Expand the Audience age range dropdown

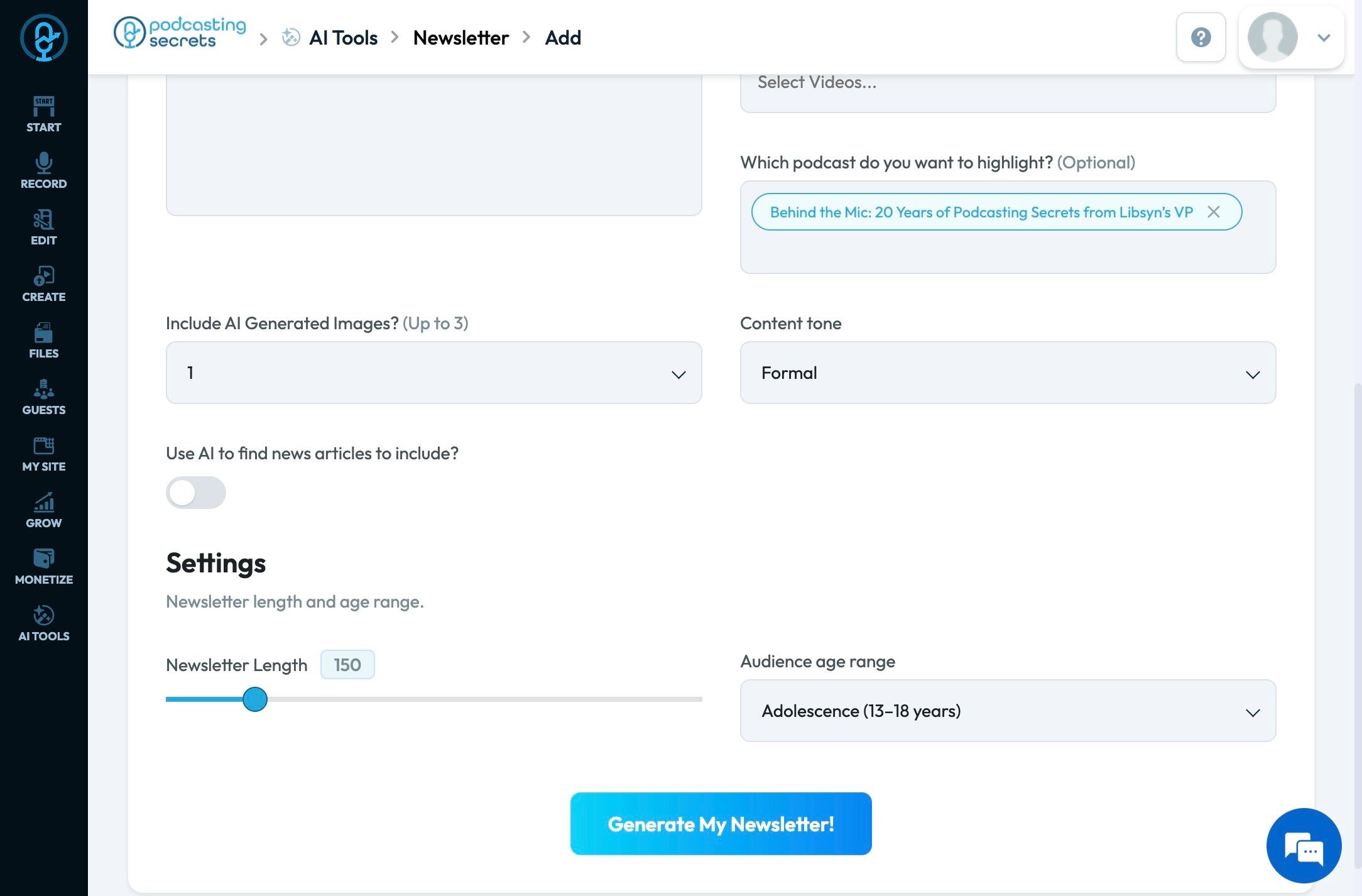coord(1008,711)
